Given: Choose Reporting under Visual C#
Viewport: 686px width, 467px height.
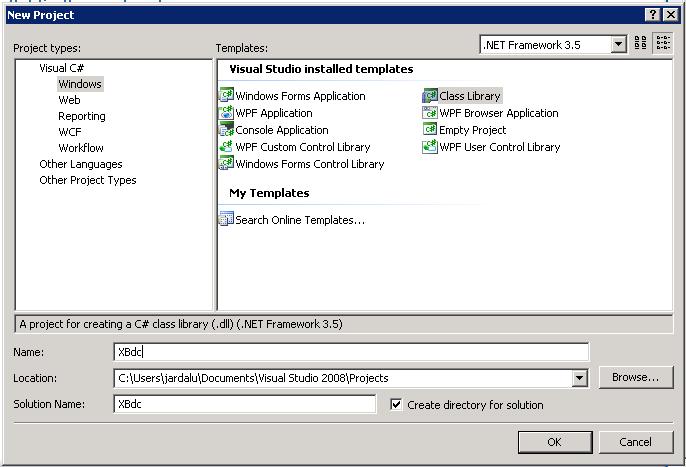Looking at the screenshot, I should (82, 116).
